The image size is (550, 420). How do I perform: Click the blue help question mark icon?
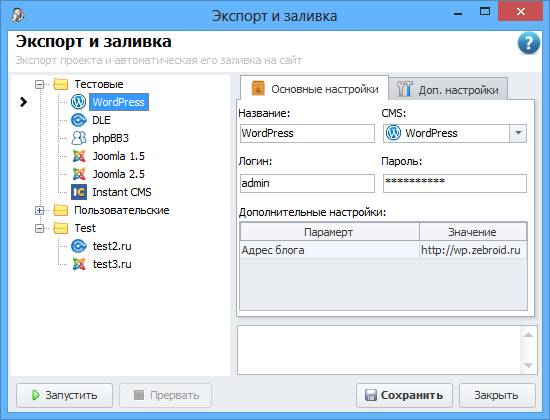coord(529,43)
